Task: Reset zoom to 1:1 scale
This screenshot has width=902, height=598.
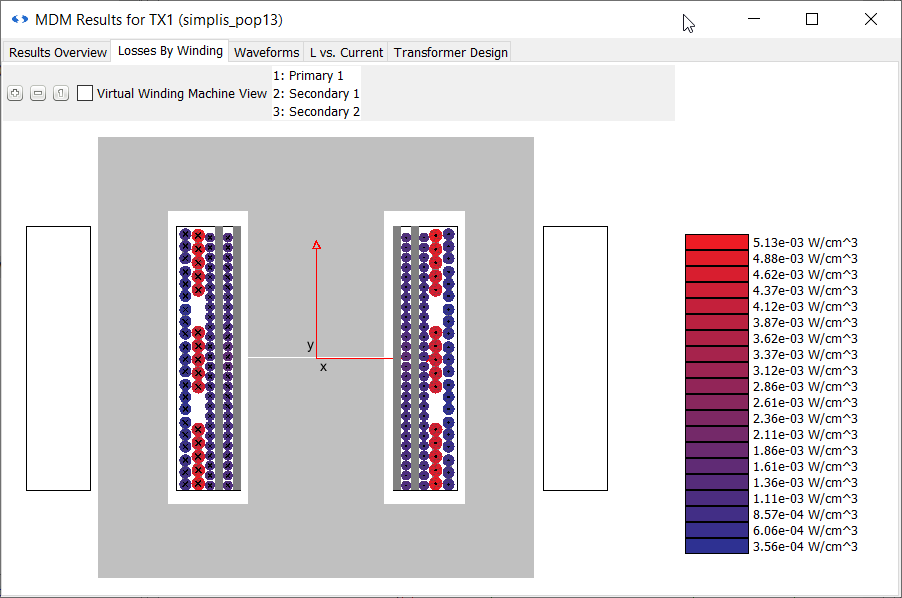Action: click(61, 93)
